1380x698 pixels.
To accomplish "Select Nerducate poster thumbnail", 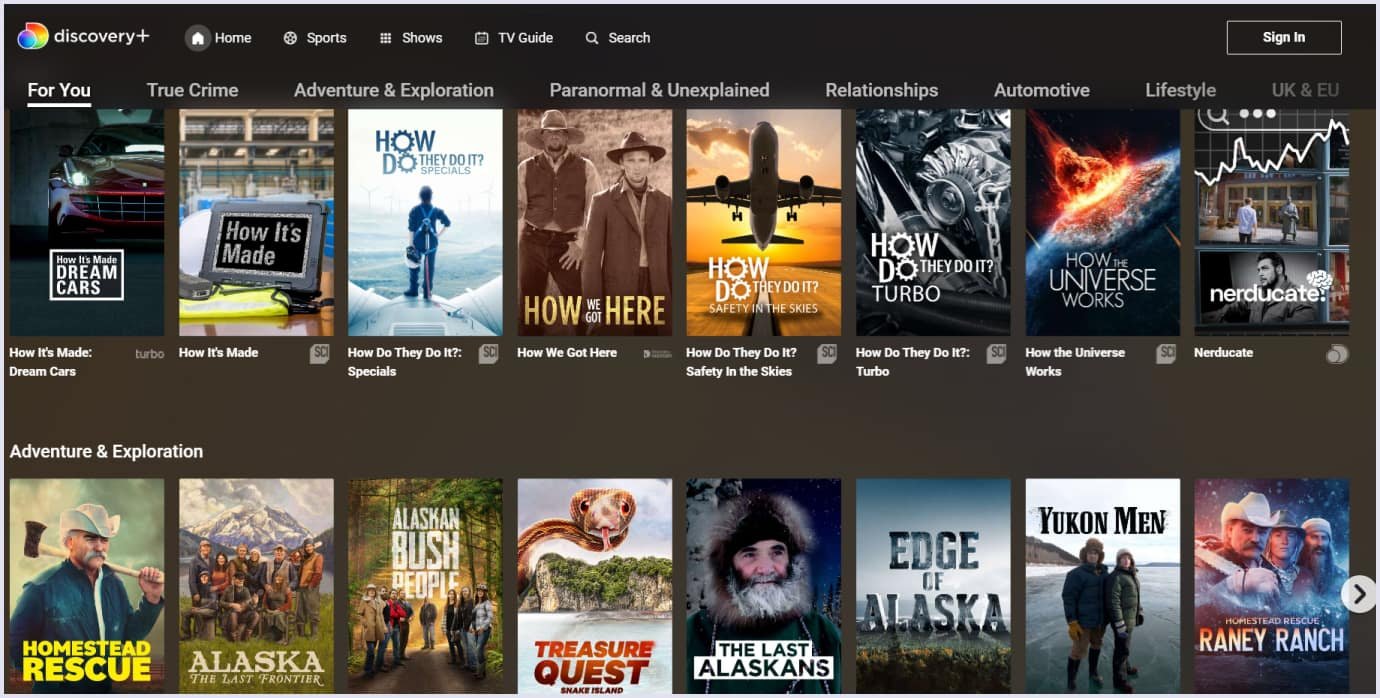I will click(1272, 222).
